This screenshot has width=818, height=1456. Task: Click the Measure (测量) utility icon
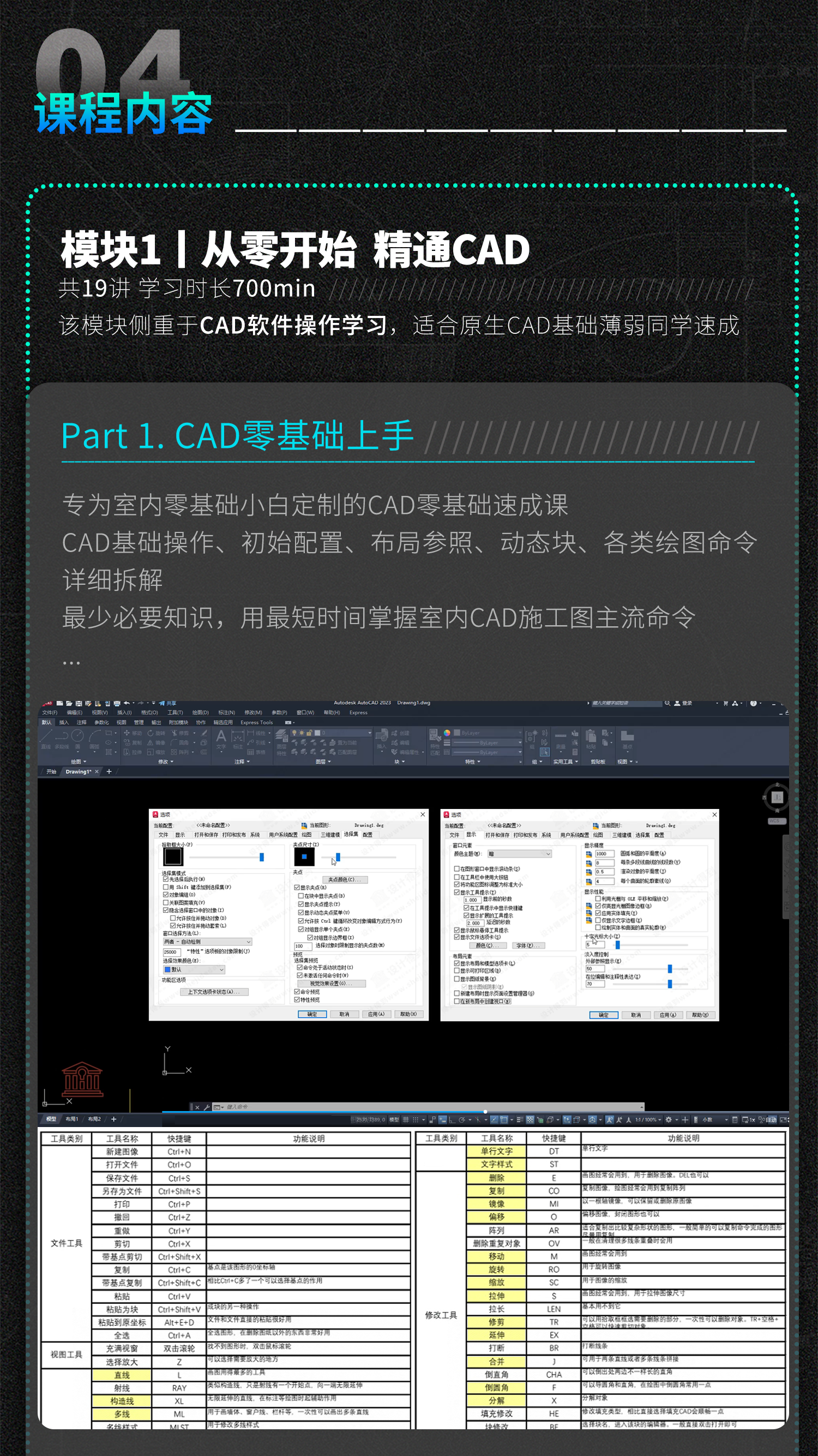[561, 736]
